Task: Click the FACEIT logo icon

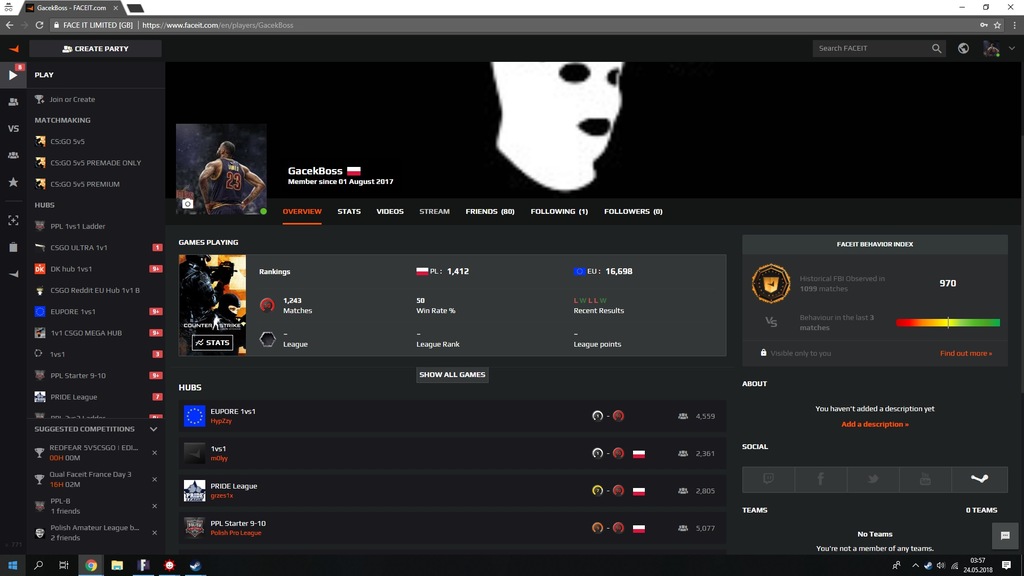Action: coord(14,48)
